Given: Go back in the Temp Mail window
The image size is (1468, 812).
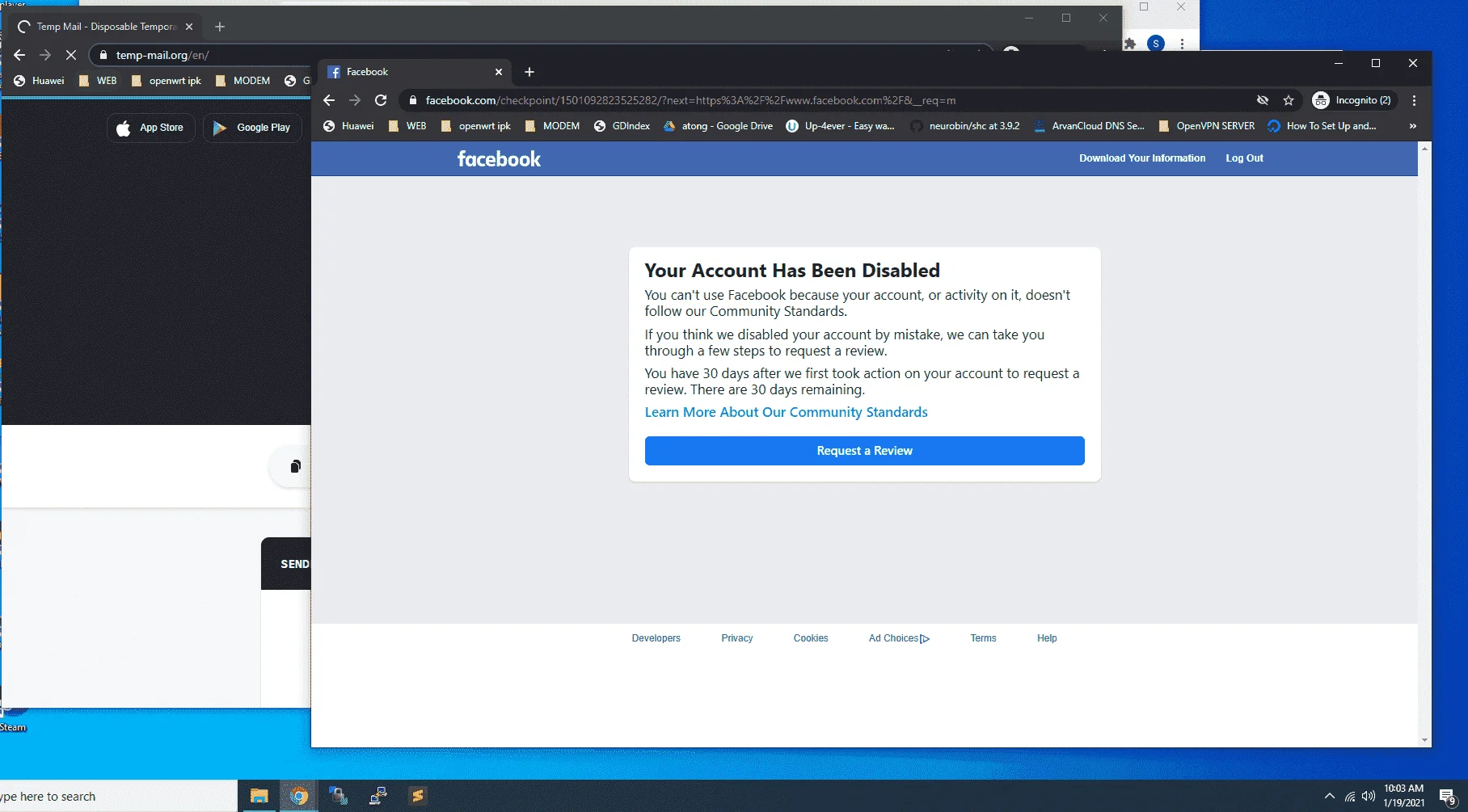Looking at the screenshot, I should tap(19, 55).
